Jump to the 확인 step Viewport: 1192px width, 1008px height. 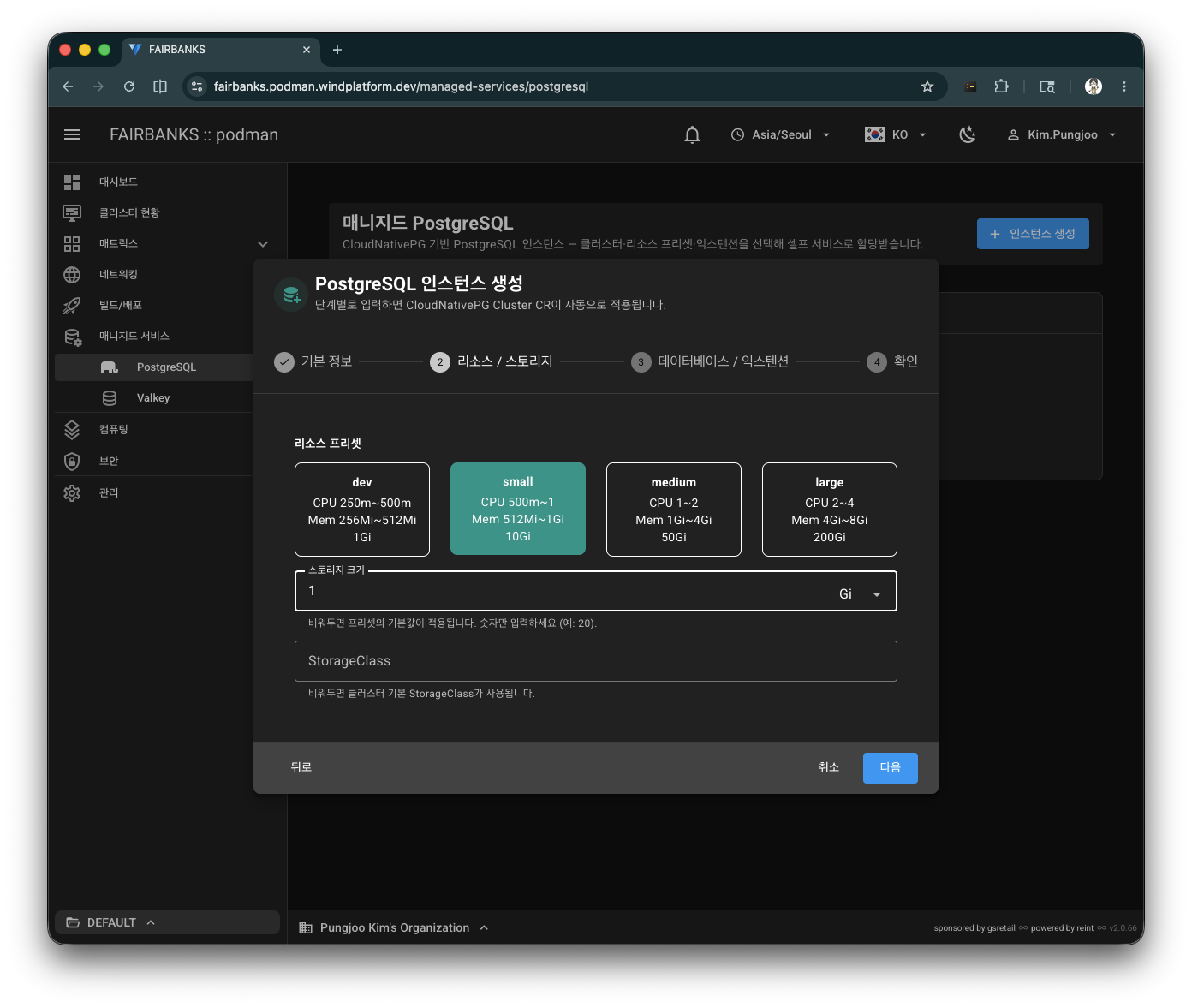[x=892, y=361]
